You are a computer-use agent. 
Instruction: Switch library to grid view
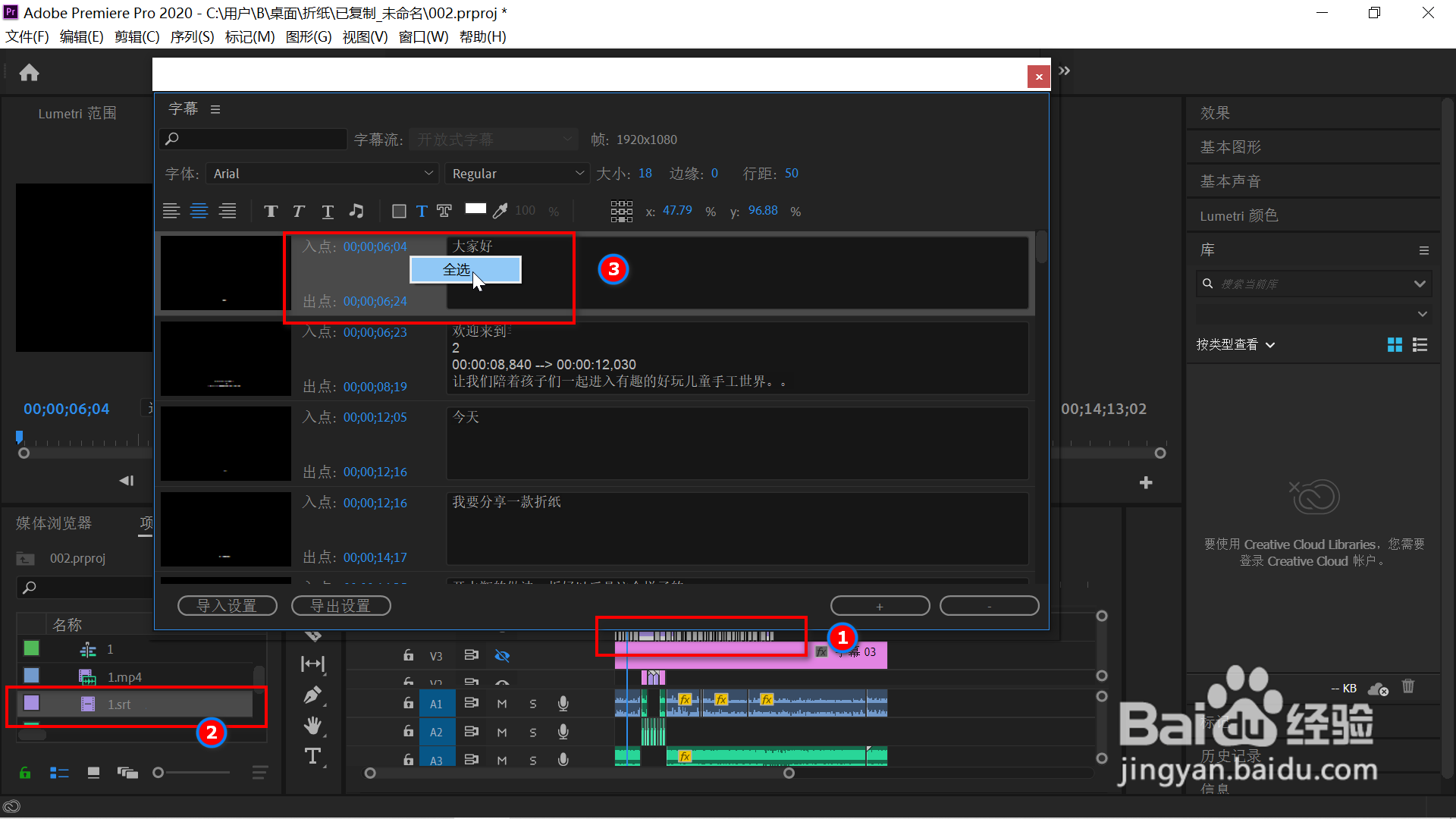1395,345
